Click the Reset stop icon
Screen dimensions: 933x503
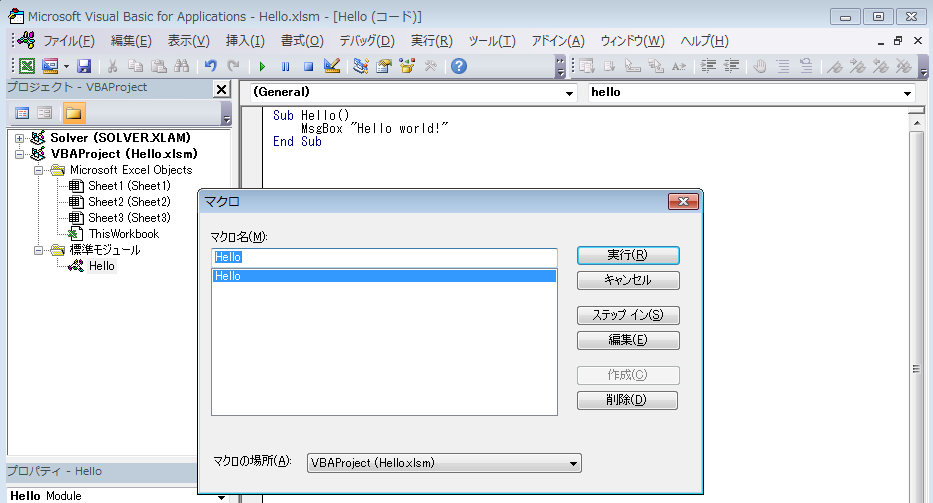pos(308,67)
